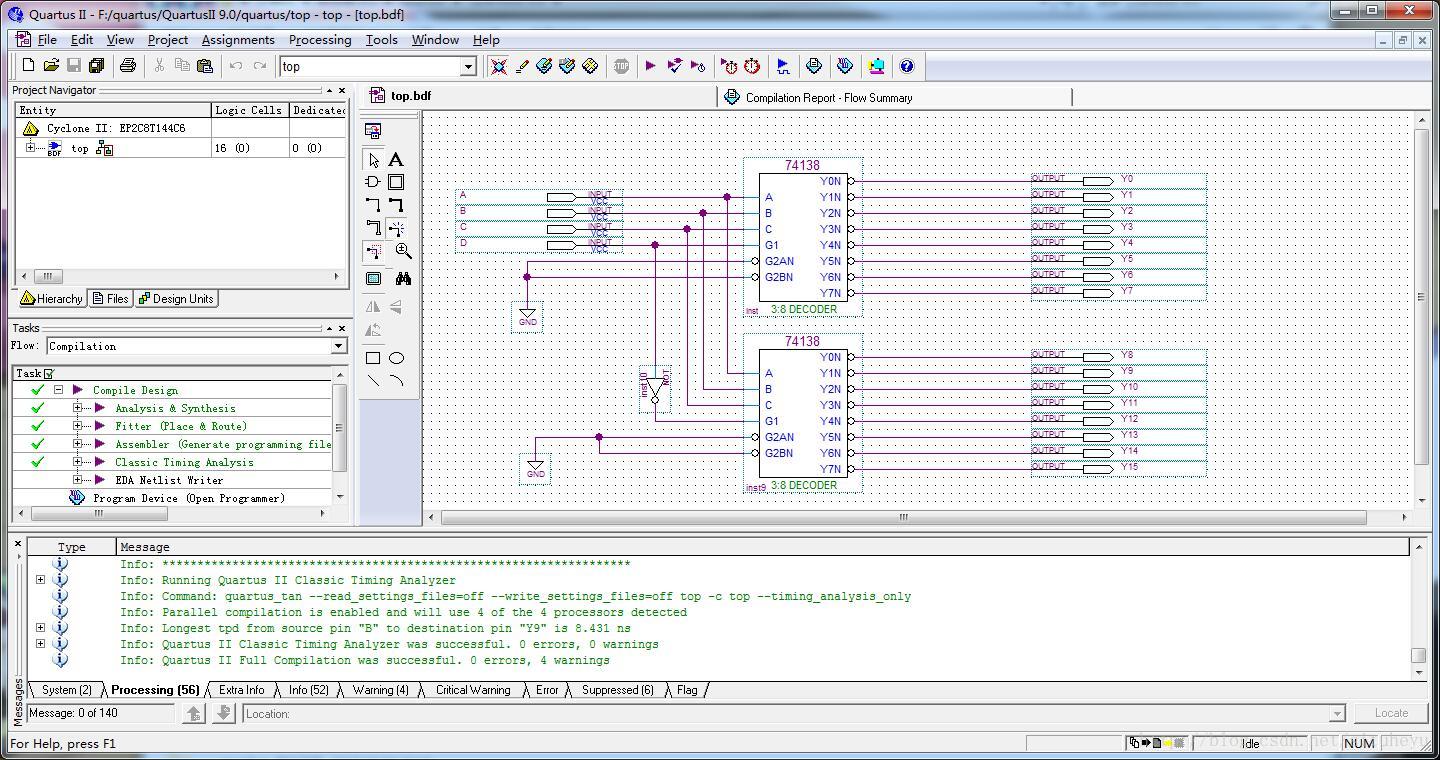Image resolution: width=1440 pixels, height=760 pixels.
Task: Select the Block tool in palette
Action: point(396,182)
